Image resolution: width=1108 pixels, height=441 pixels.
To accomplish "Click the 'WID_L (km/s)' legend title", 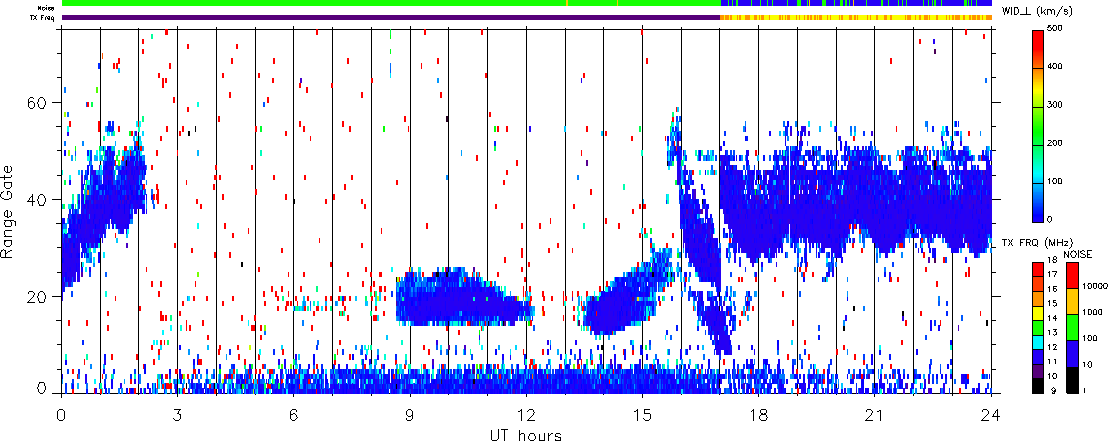I will click(x=1052, y=10).
